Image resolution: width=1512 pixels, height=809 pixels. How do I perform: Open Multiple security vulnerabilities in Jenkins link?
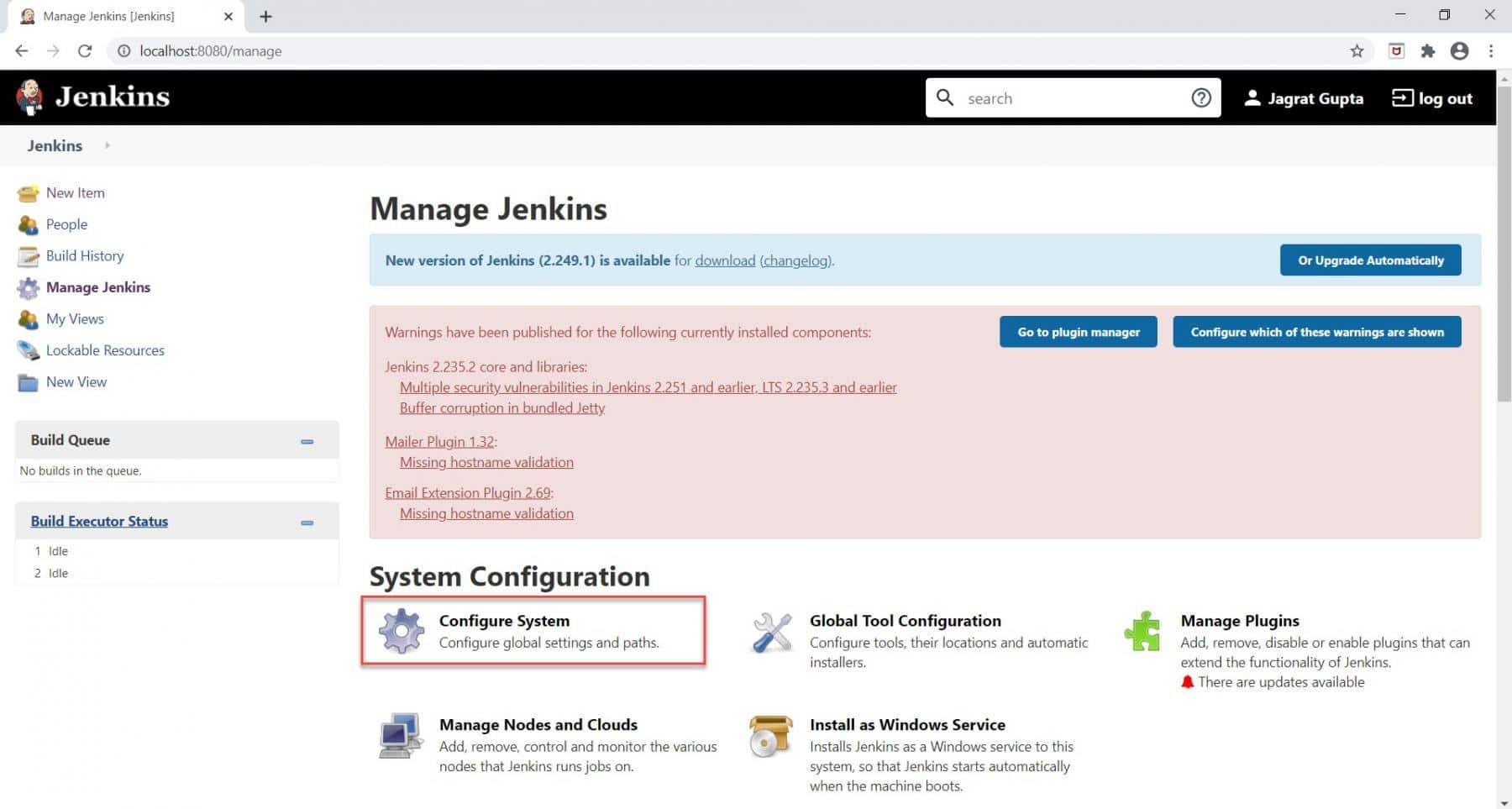648,387
